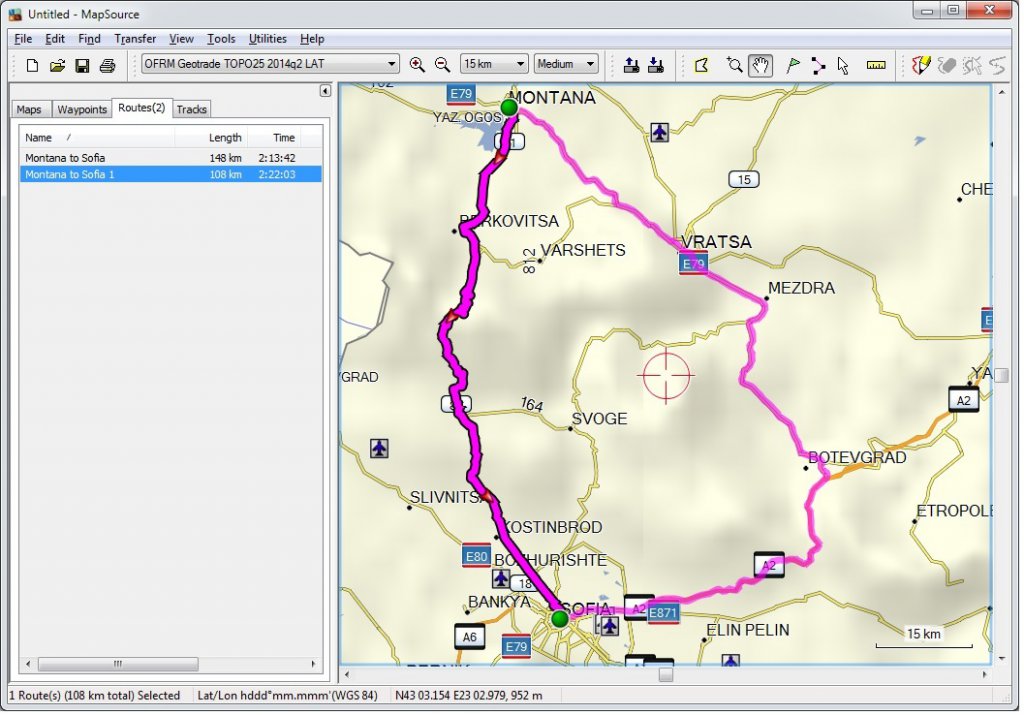Select the Selection arrow tool
1024x715 pixels.
843,65
